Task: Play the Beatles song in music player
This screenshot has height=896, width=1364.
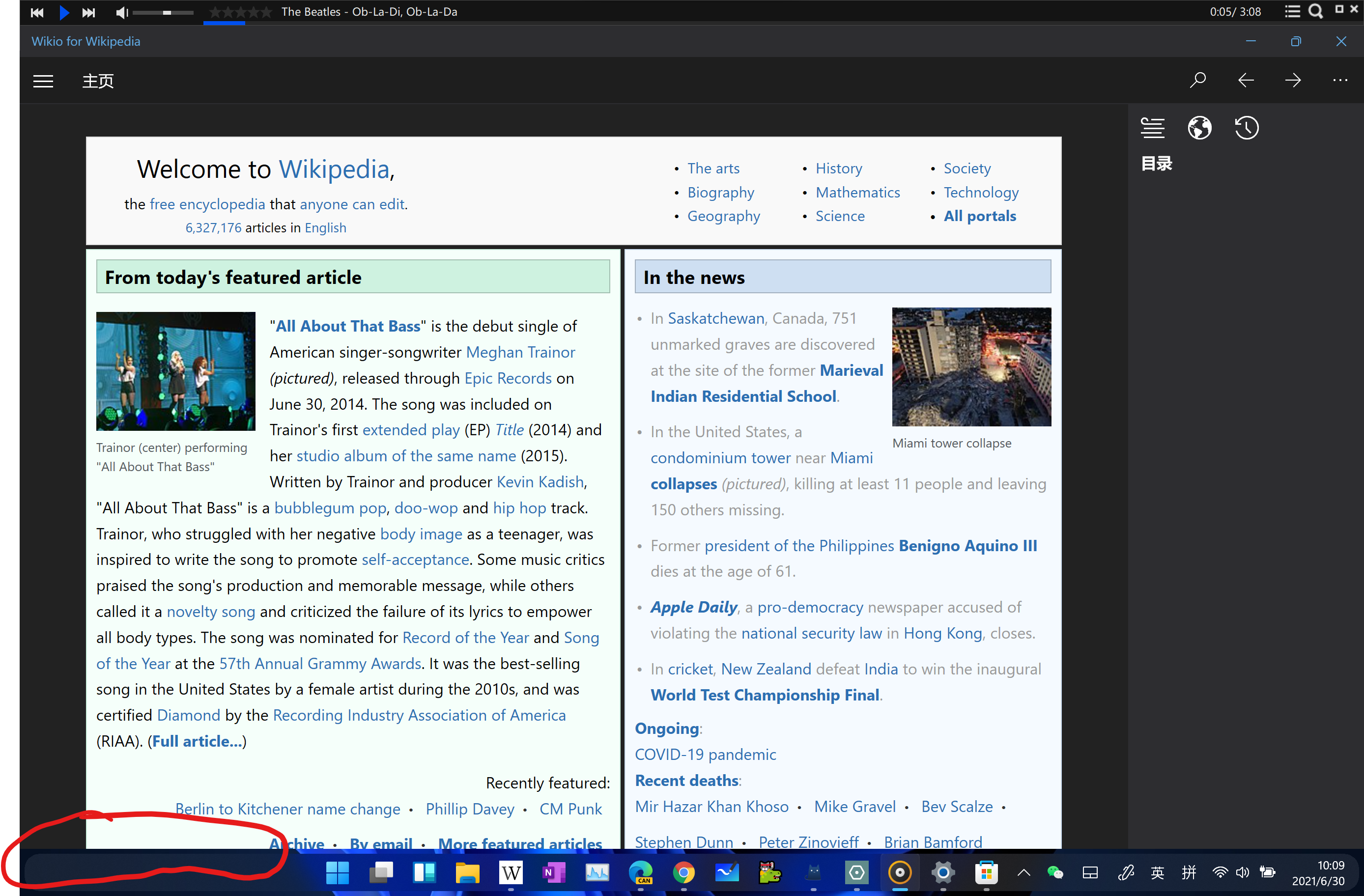Action: 64,12
